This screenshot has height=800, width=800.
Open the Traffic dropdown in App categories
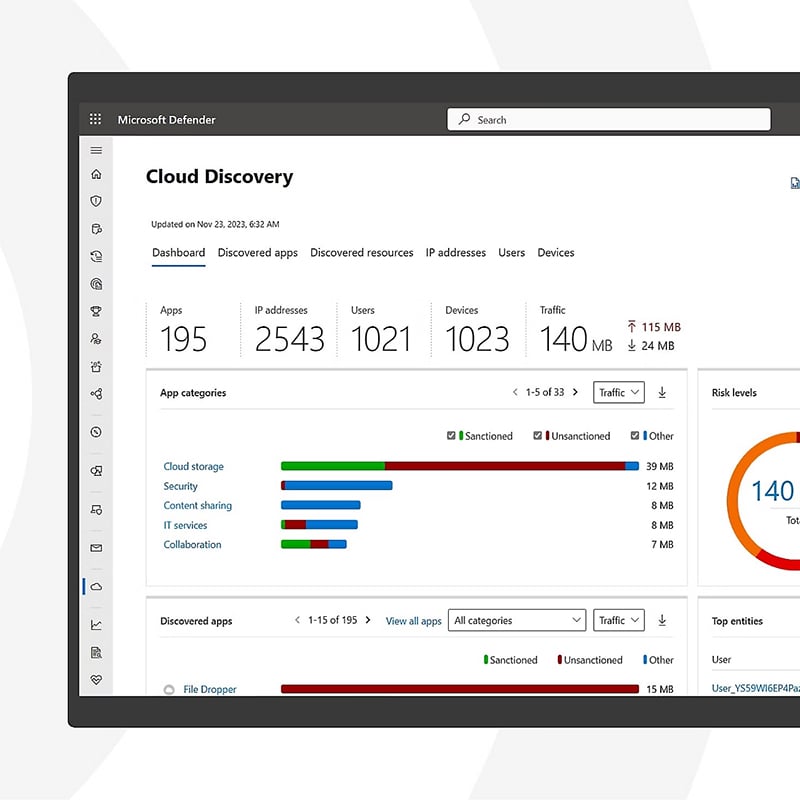pyautogui.click(x=618, y=392)
